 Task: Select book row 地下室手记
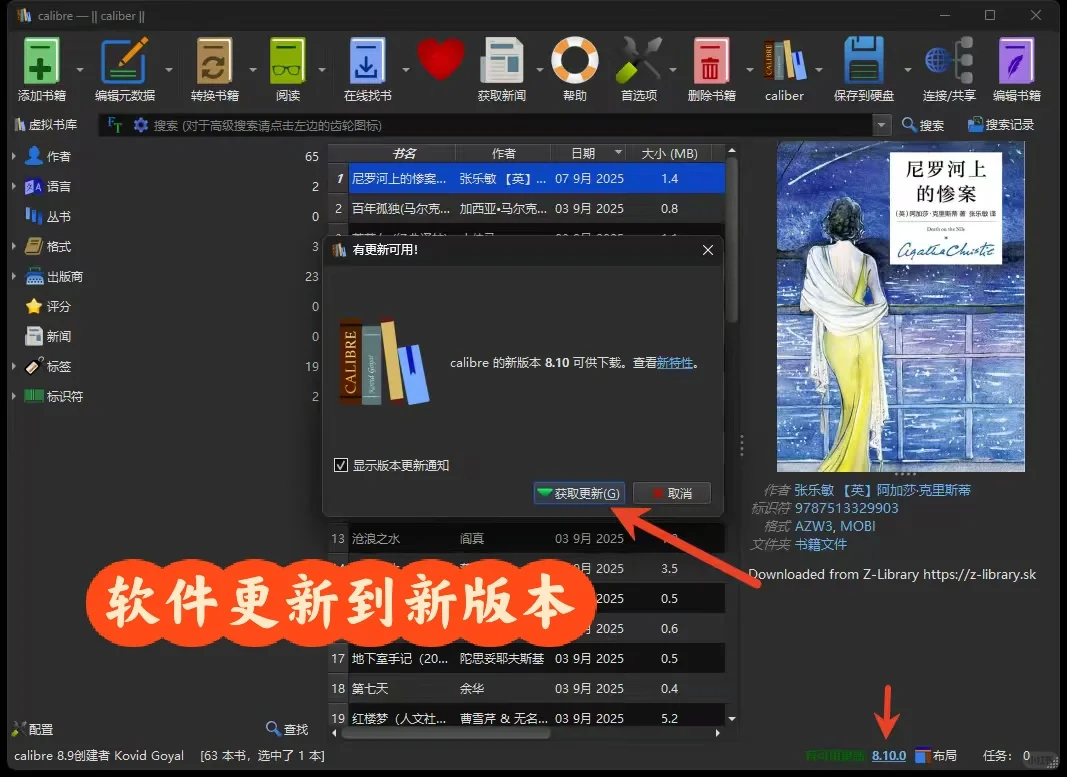click(526, 658)
